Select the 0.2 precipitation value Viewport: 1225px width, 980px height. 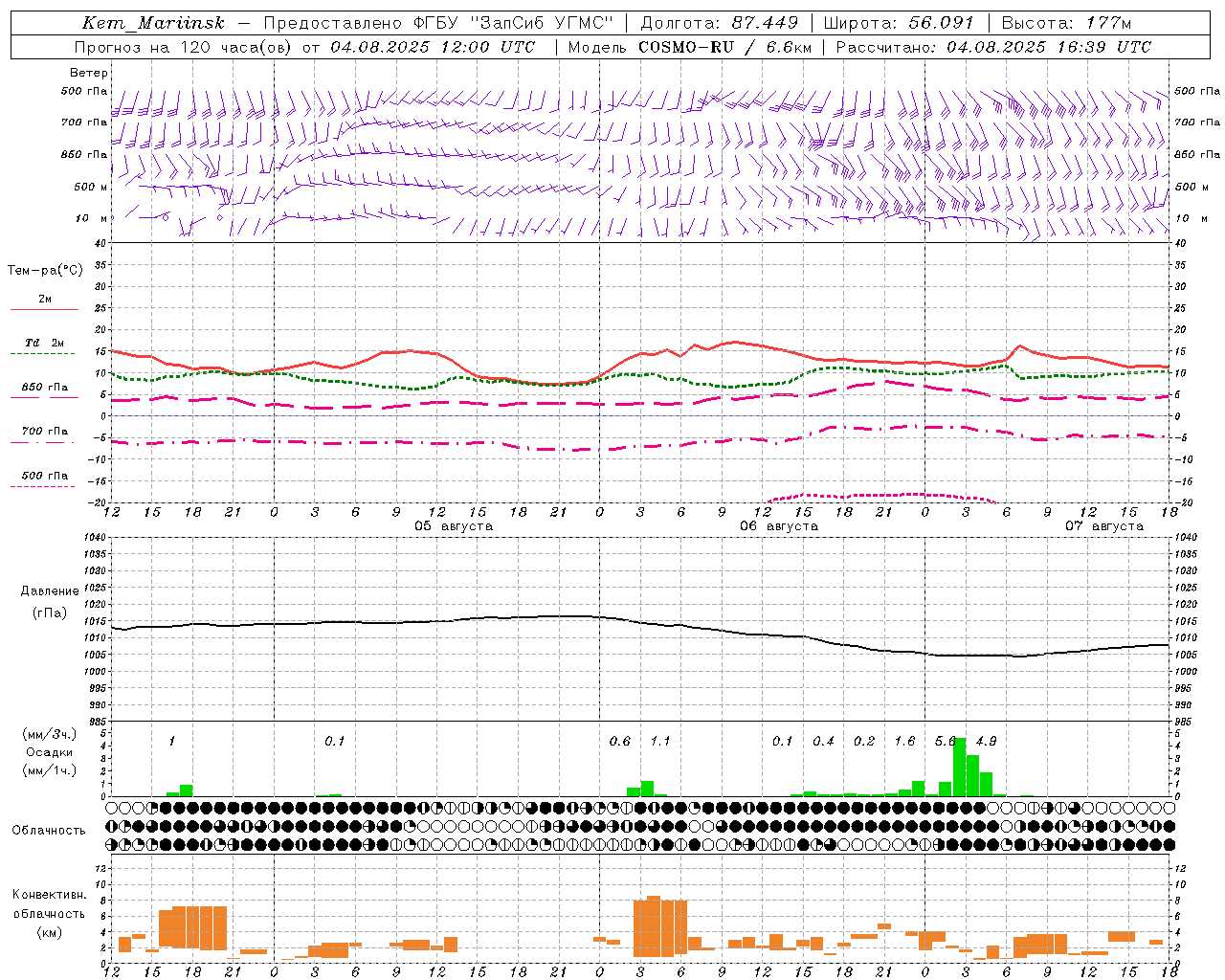pyautogui.click(x=864, y=742)
